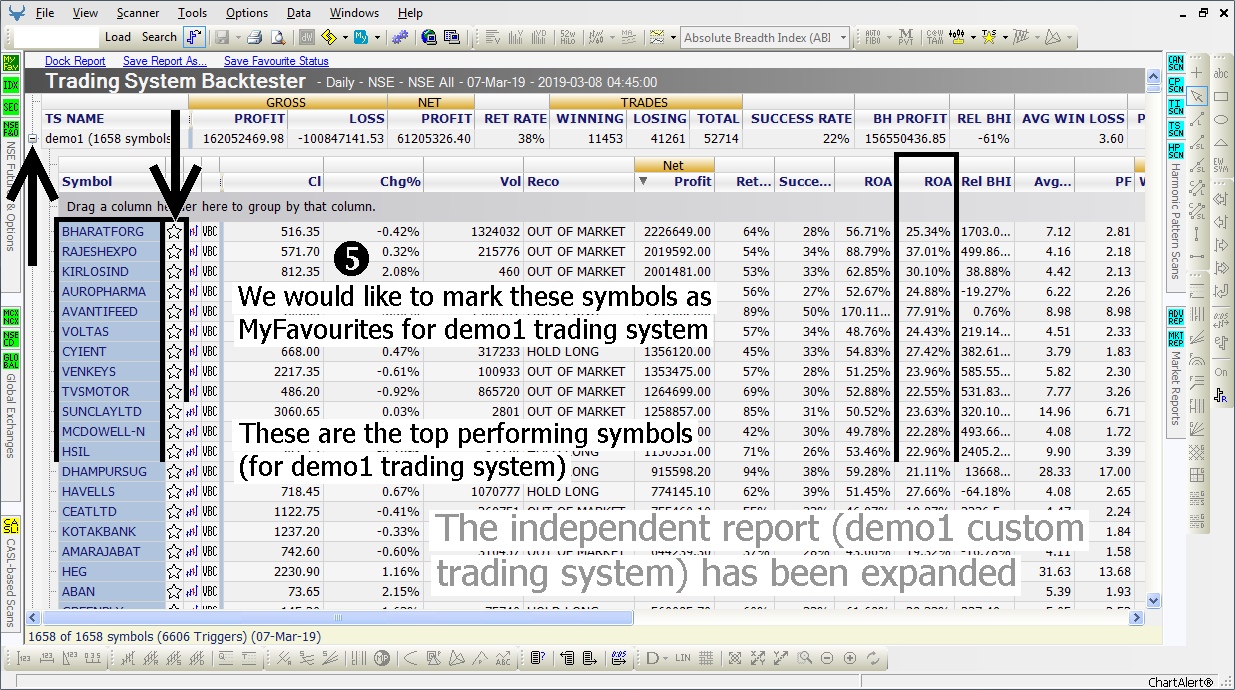Click the IDX index icon in left sidebar
This screenshot has height=690, width=1235.
pyautogui.click(x=11, y=84)
